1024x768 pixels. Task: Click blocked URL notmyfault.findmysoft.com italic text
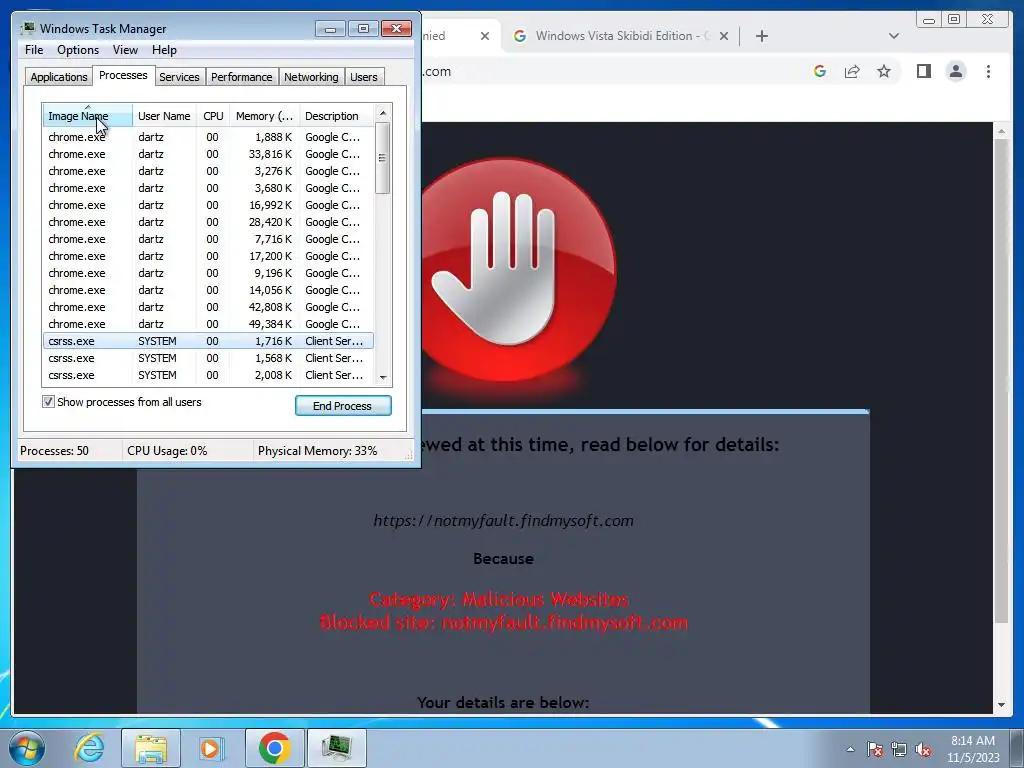(504, 520)
